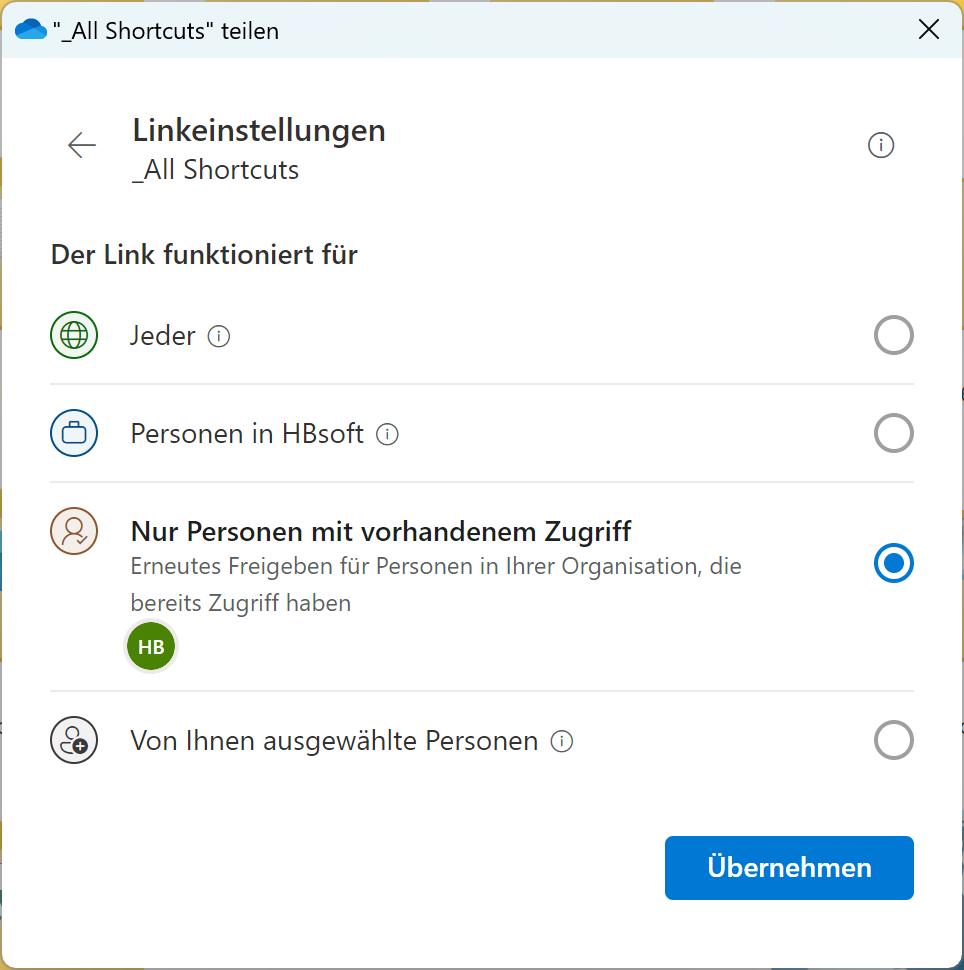The height and width of the screenshot is (970, 964).
Task: Select Nur Personen mit vorhandenem Zugriff radio
Action: (893, 564)
